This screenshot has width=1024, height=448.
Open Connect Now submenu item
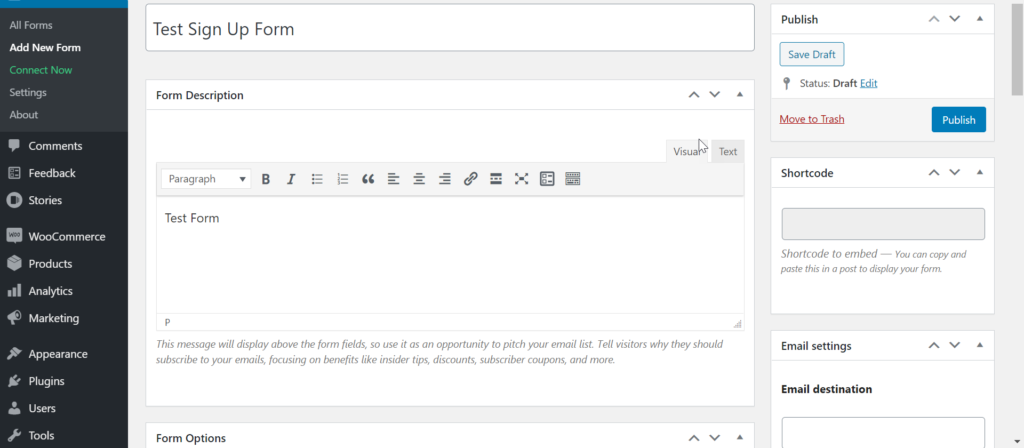40,70
